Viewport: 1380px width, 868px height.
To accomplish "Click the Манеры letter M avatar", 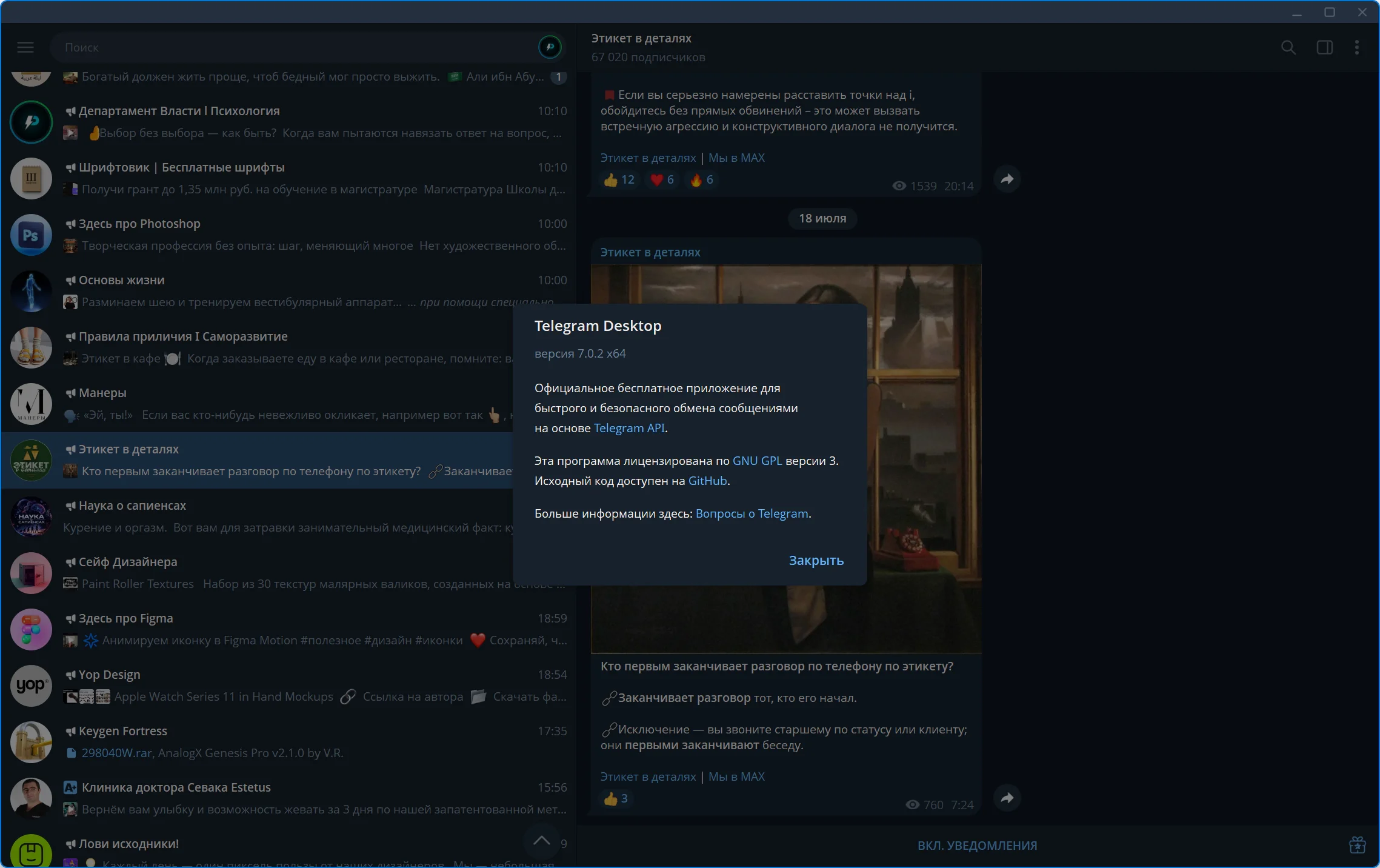I will [x=31, y=404].
